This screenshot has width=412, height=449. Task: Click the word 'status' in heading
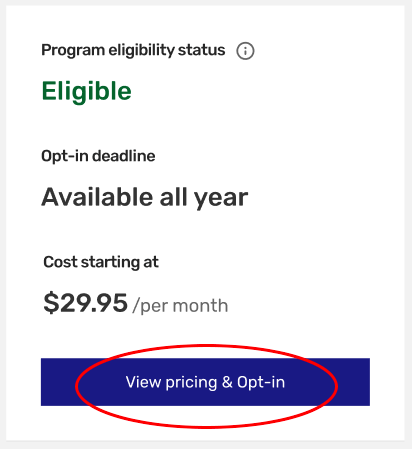[202, 50]
